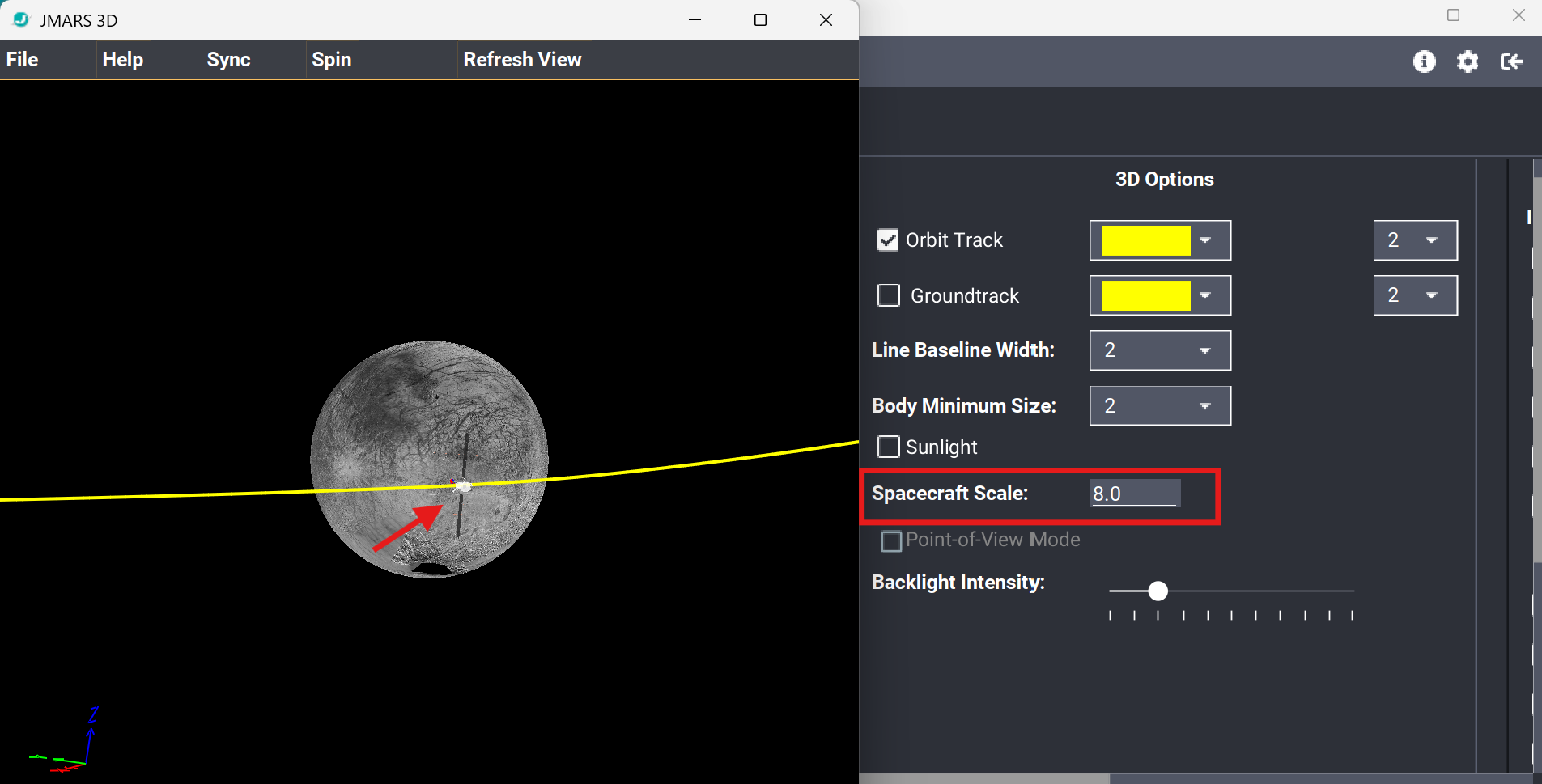This screenshot has width=1542, height=784.
Task: Close the background main window
Action: [1519, 15]
